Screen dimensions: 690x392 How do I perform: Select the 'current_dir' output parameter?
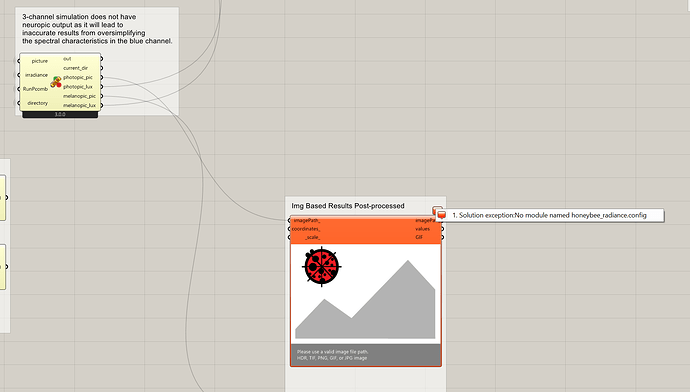pos(75,68)
